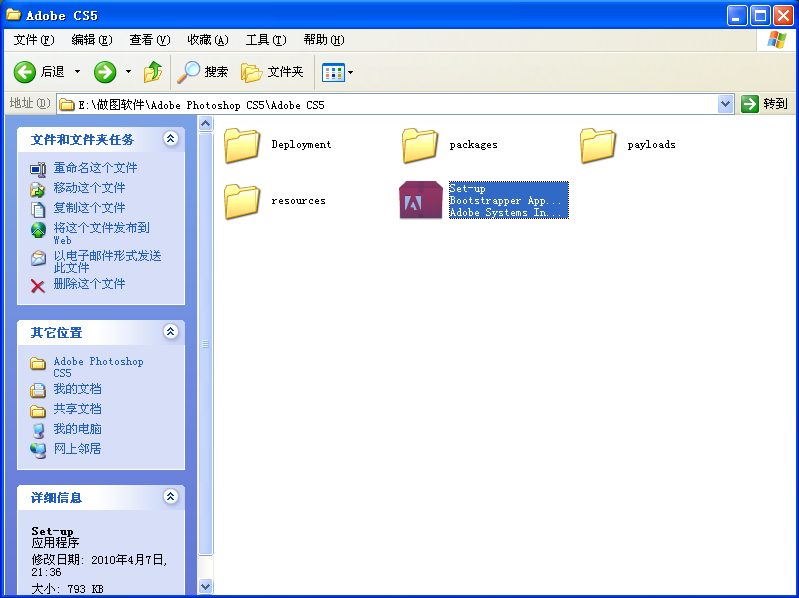The height and width of the screenshot is (598, 799).
Task: Open the Forward history dropdown arrow
Action: click(x=128, y=72)
